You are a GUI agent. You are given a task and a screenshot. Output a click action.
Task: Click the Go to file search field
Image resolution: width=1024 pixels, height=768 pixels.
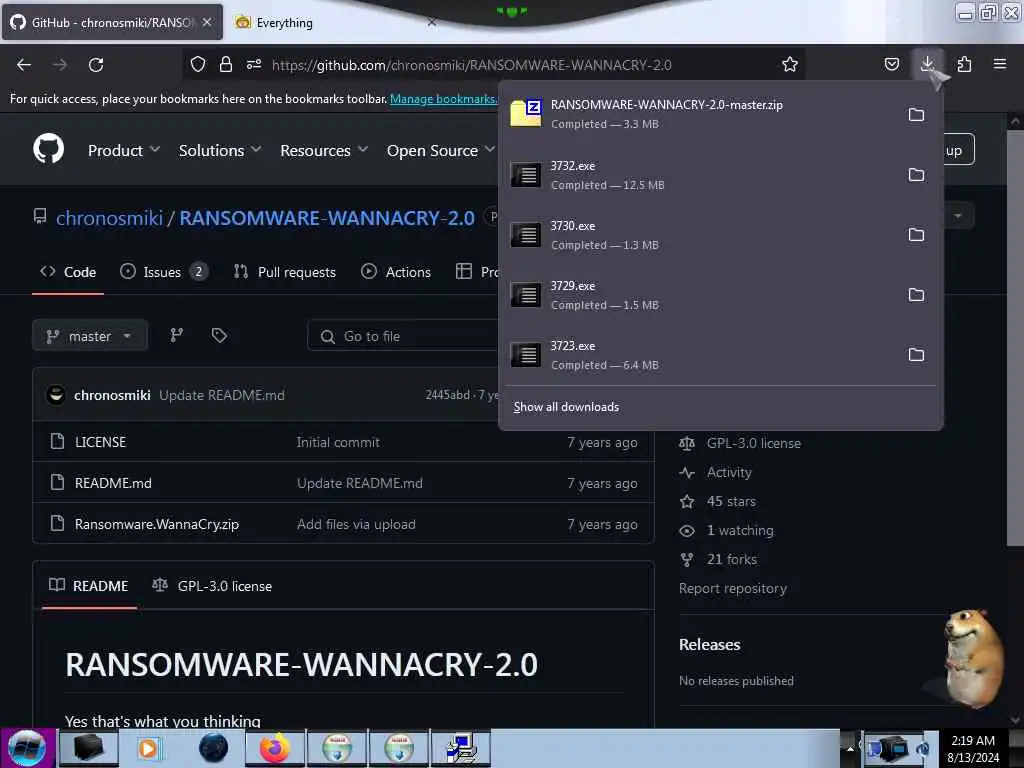pyautogui.click(x=403, y=336)
